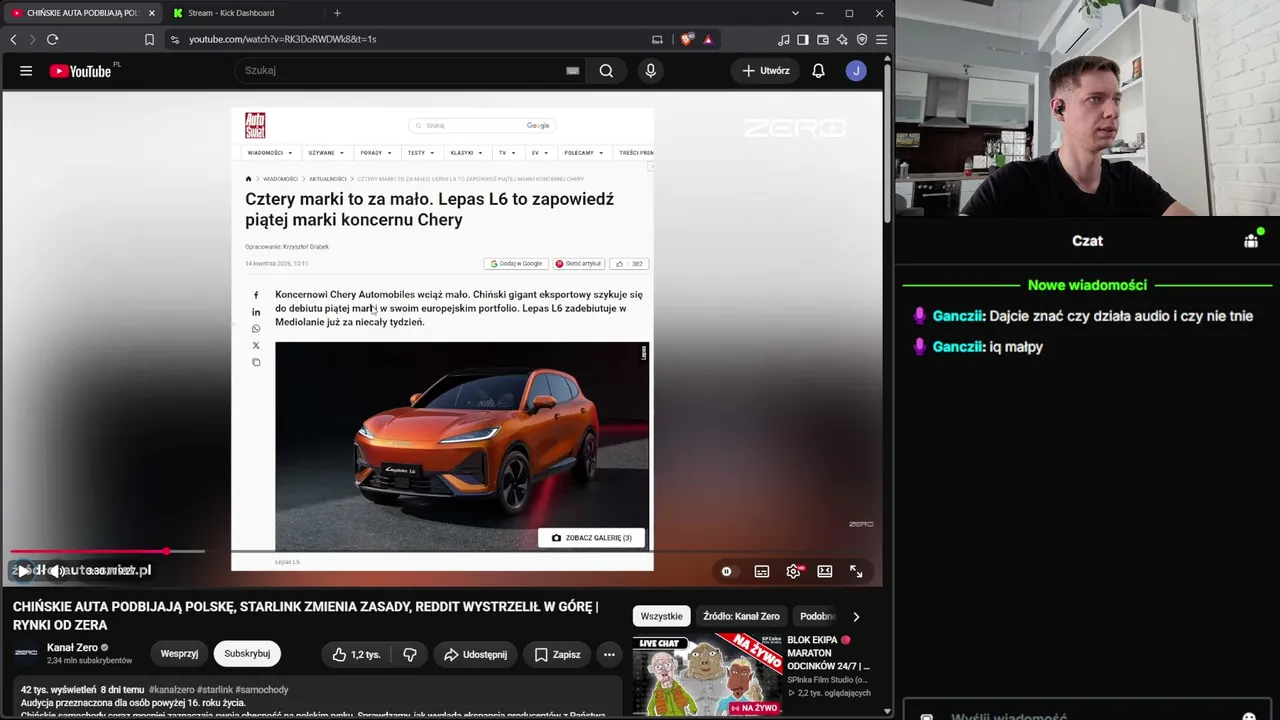
Task: Click the 'Czat' panel heading
Action: click(1087, 241)
